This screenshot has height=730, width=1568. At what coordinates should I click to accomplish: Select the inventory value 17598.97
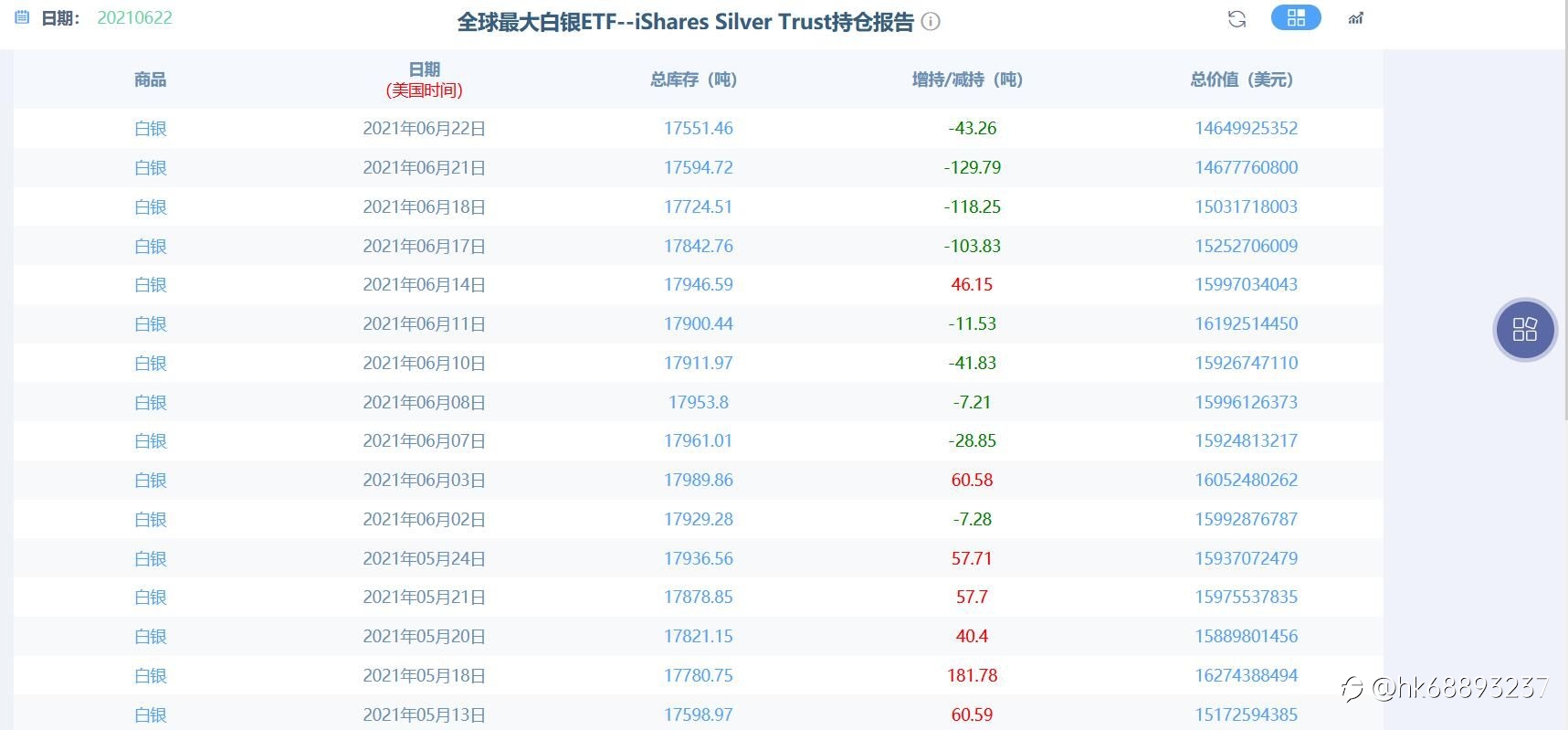(699, 714)
